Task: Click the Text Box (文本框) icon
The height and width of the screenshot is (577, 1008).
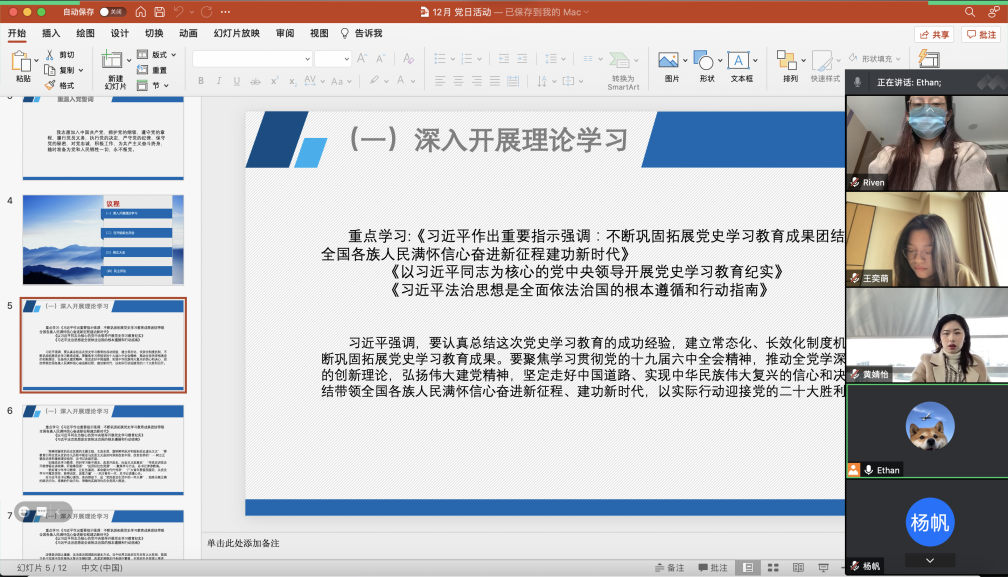Action: (741, 66)
